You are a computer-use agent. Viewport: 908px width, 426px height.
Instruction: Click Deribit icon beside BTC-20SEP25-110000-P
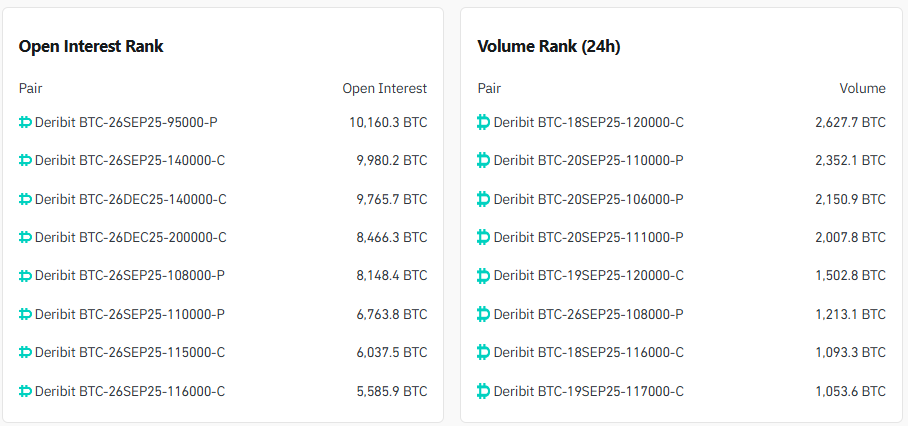(484, 160)
